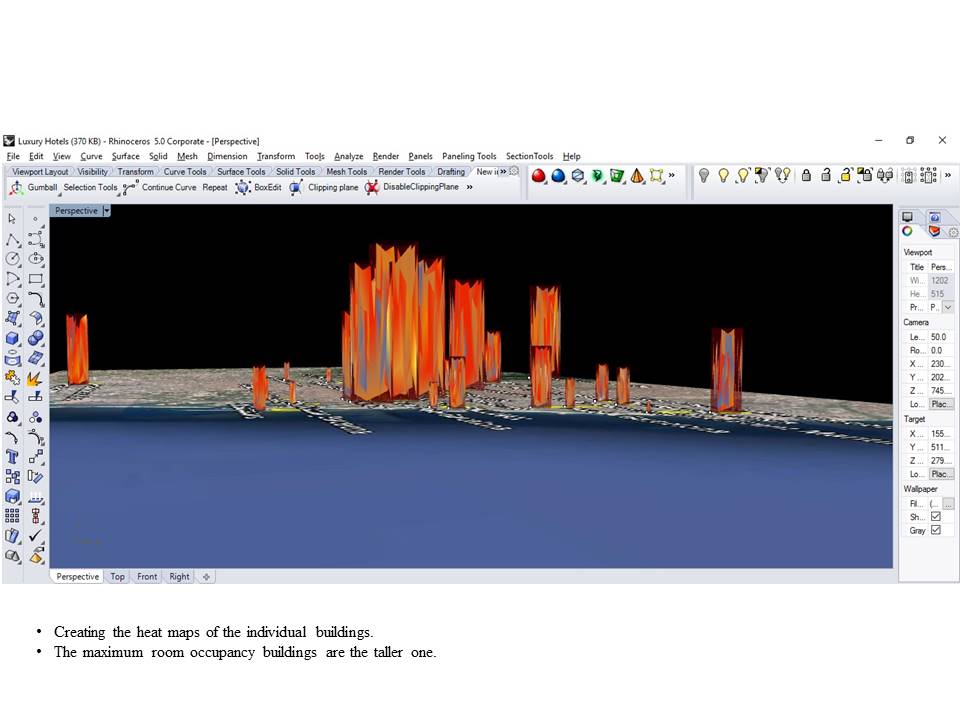This screenshot has width=960, height=720.
Task: Click the Camera X coordinate field
Action: coord(942,363)
